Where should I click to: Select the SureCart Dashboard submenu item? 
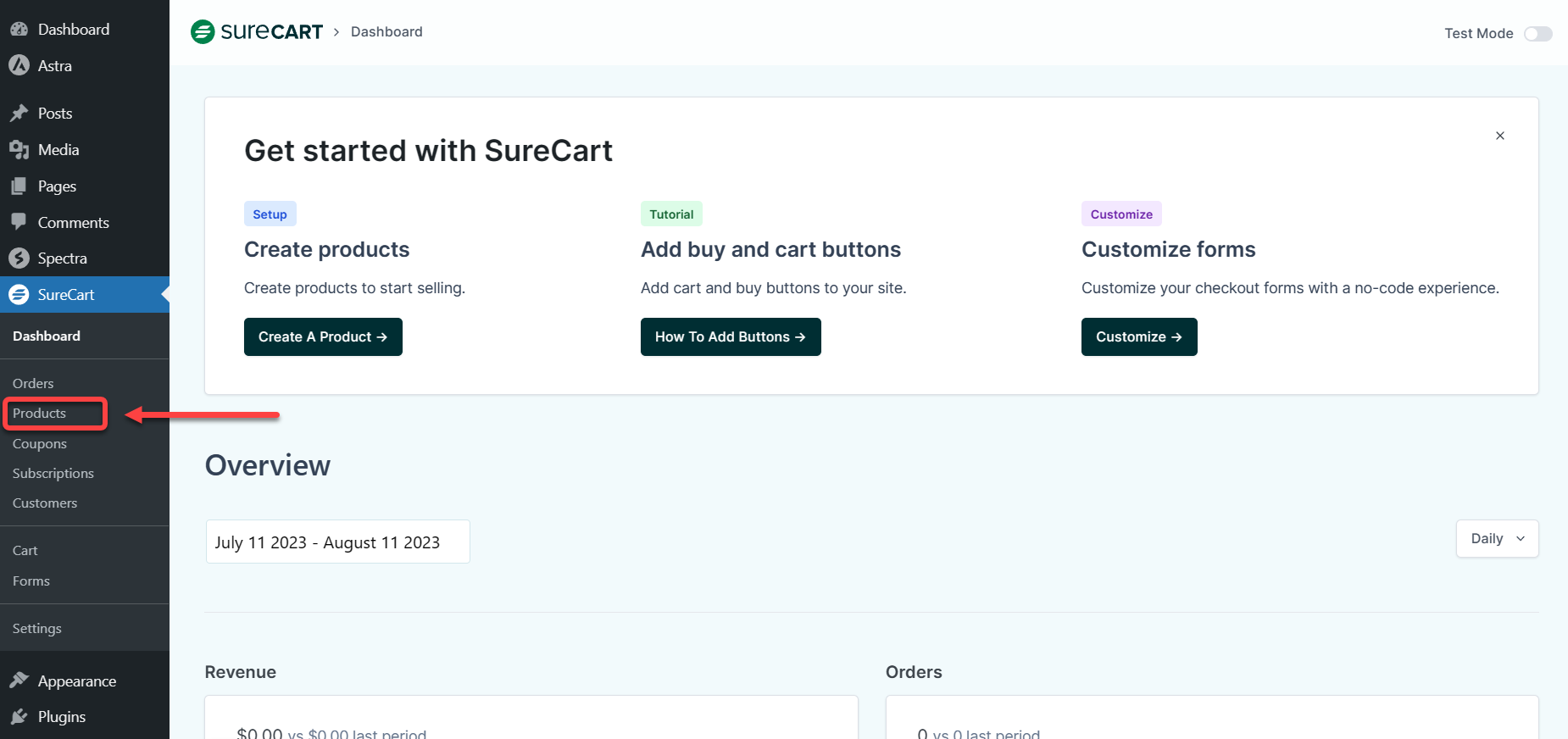coord(47,336)
